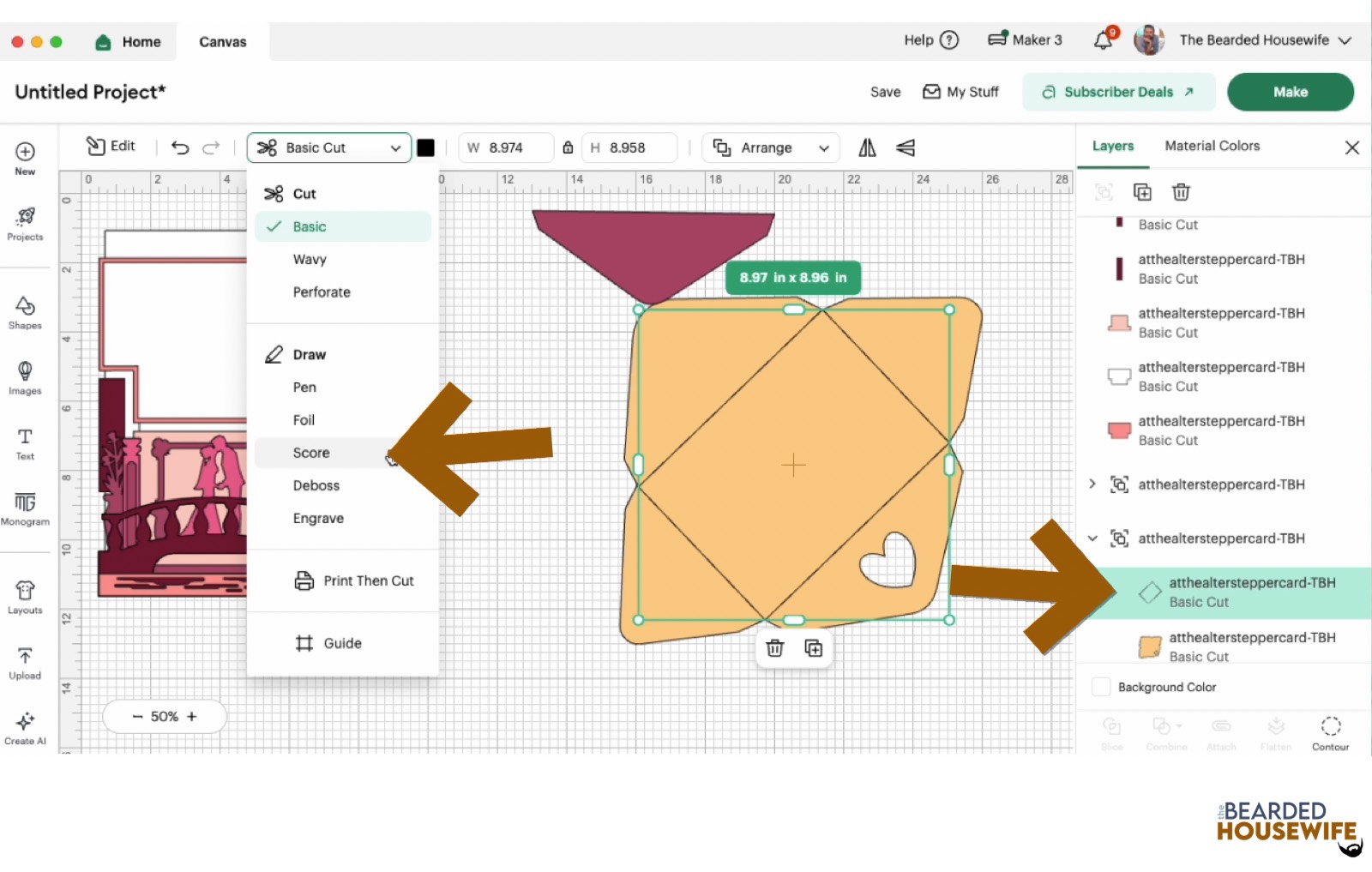1372x872 pixels.
Task: Select the Text tool
Action: point(25,442)
